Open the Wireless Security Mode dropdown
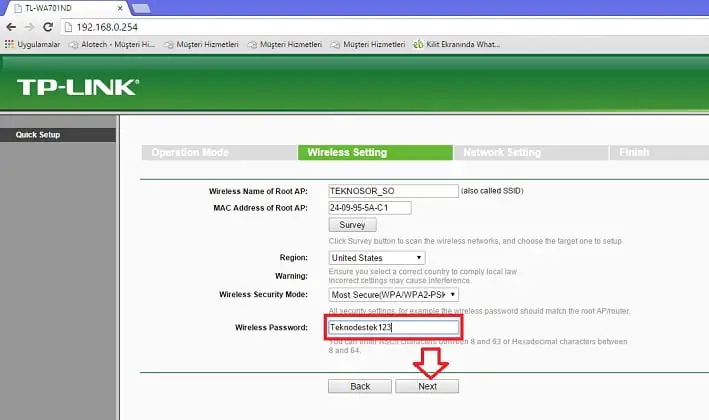The height and width of the screenshot is (420, 709). 393,295
